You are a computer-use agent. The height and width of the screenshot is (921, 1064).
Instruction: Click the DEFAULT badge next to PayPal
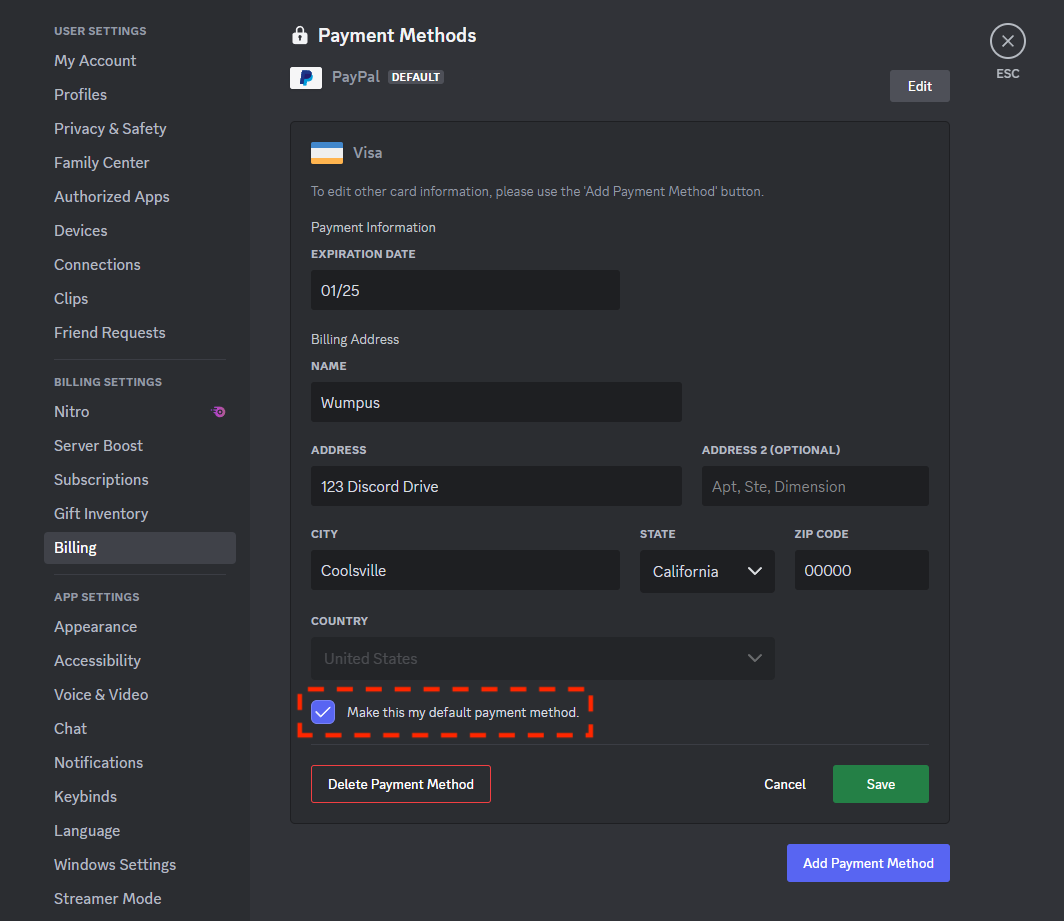415,76
